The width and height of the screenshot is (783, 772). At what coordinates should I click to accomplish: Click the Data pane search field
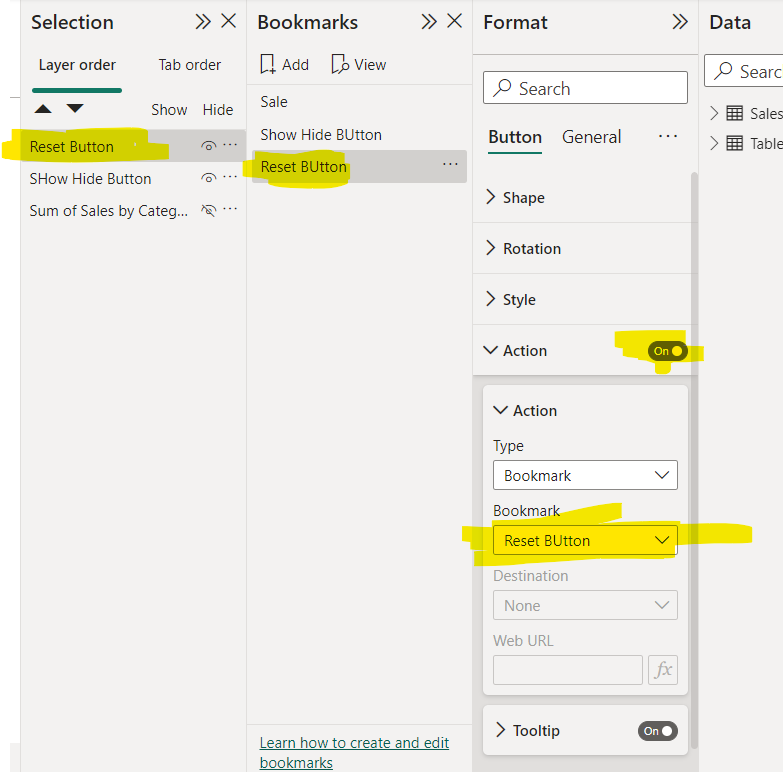[x=744, y=71]
